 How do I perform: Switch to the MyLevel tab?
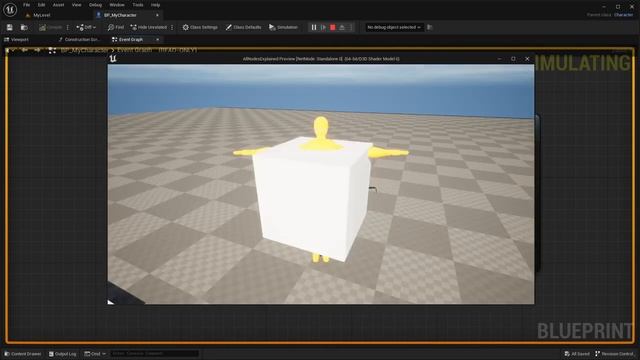[x=42, y=15]
